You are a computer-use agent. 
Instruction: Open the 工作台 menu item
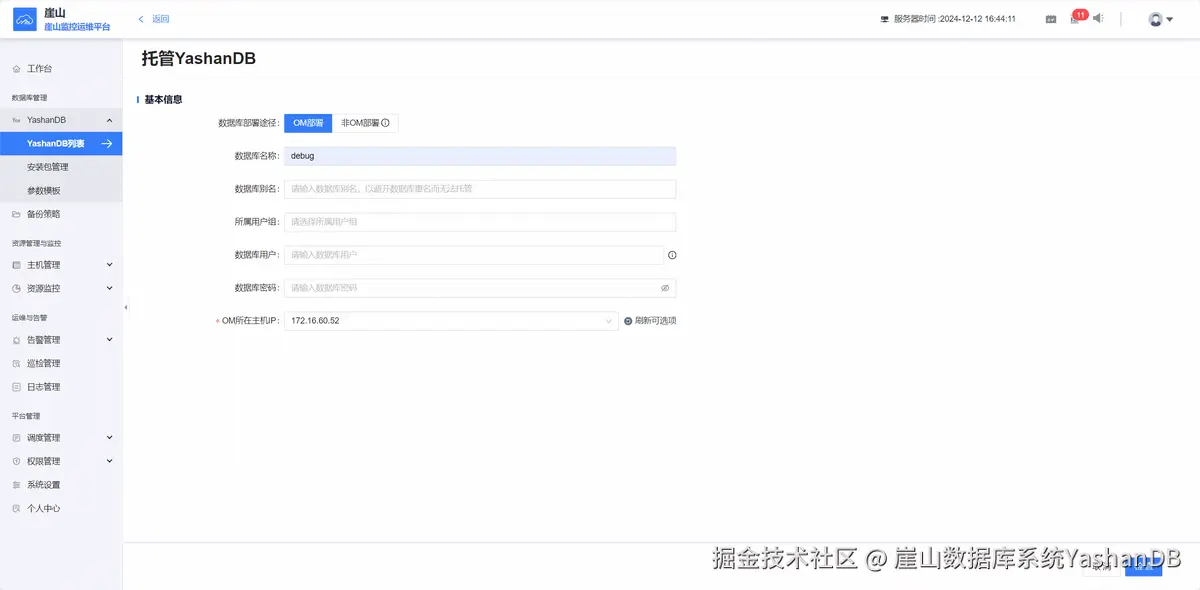(61, 69)
